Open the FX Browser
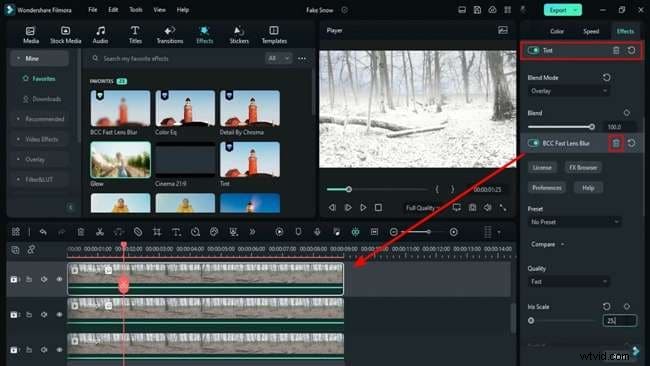Screen dimensions: 650x366 click(583, 167)
